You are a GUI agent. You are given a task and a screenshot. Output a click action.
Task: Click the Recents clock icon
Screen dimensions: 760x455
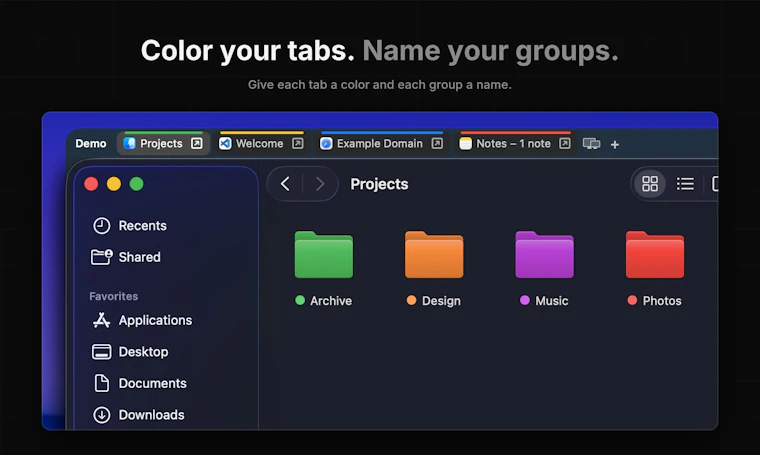pos(102,226)
